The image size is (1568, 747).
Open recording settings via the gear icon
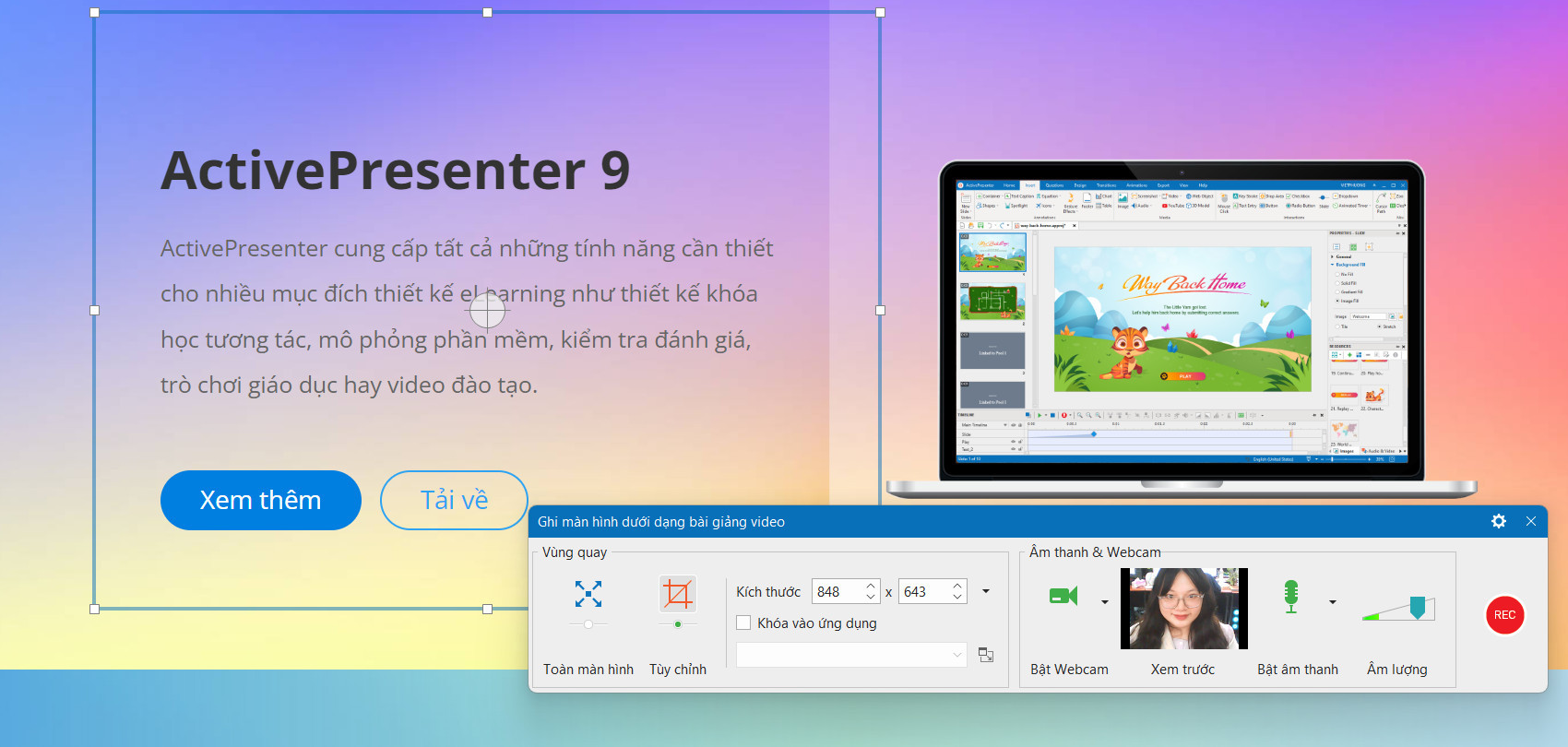[x=1499, y=522]
